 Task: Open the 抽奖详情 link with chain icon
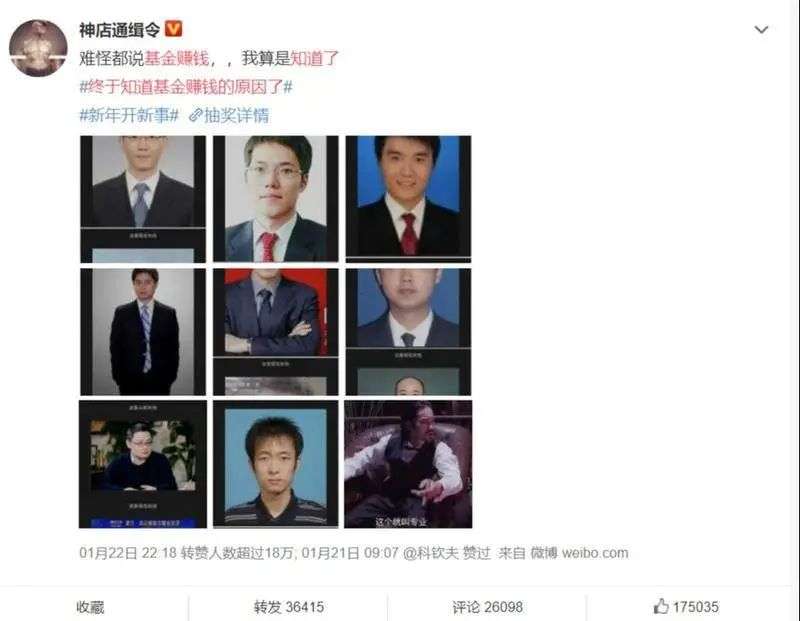tap(229, 115)
